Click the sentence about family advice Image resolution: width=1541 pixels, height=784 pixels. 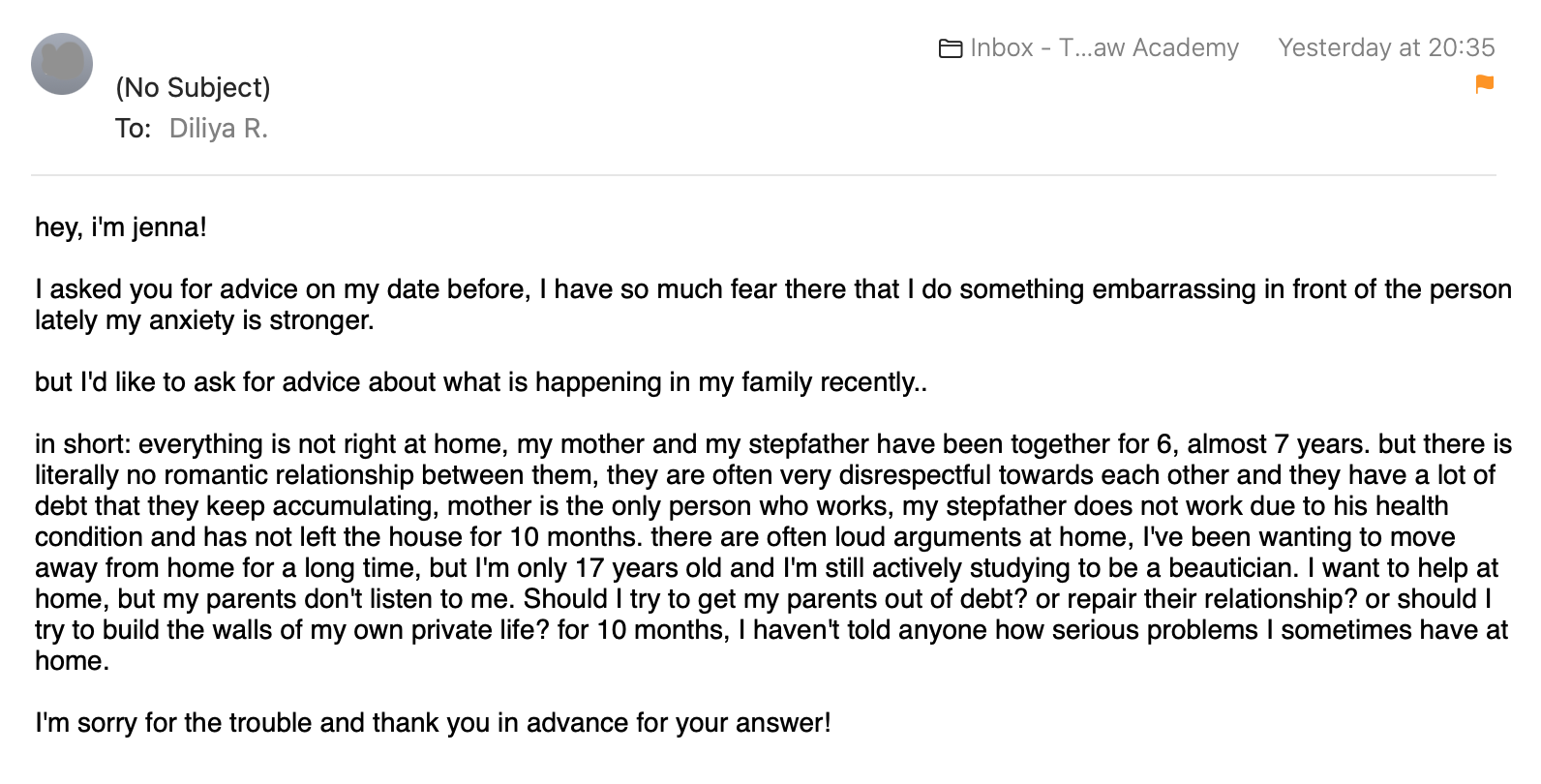(x=480, y=382)
